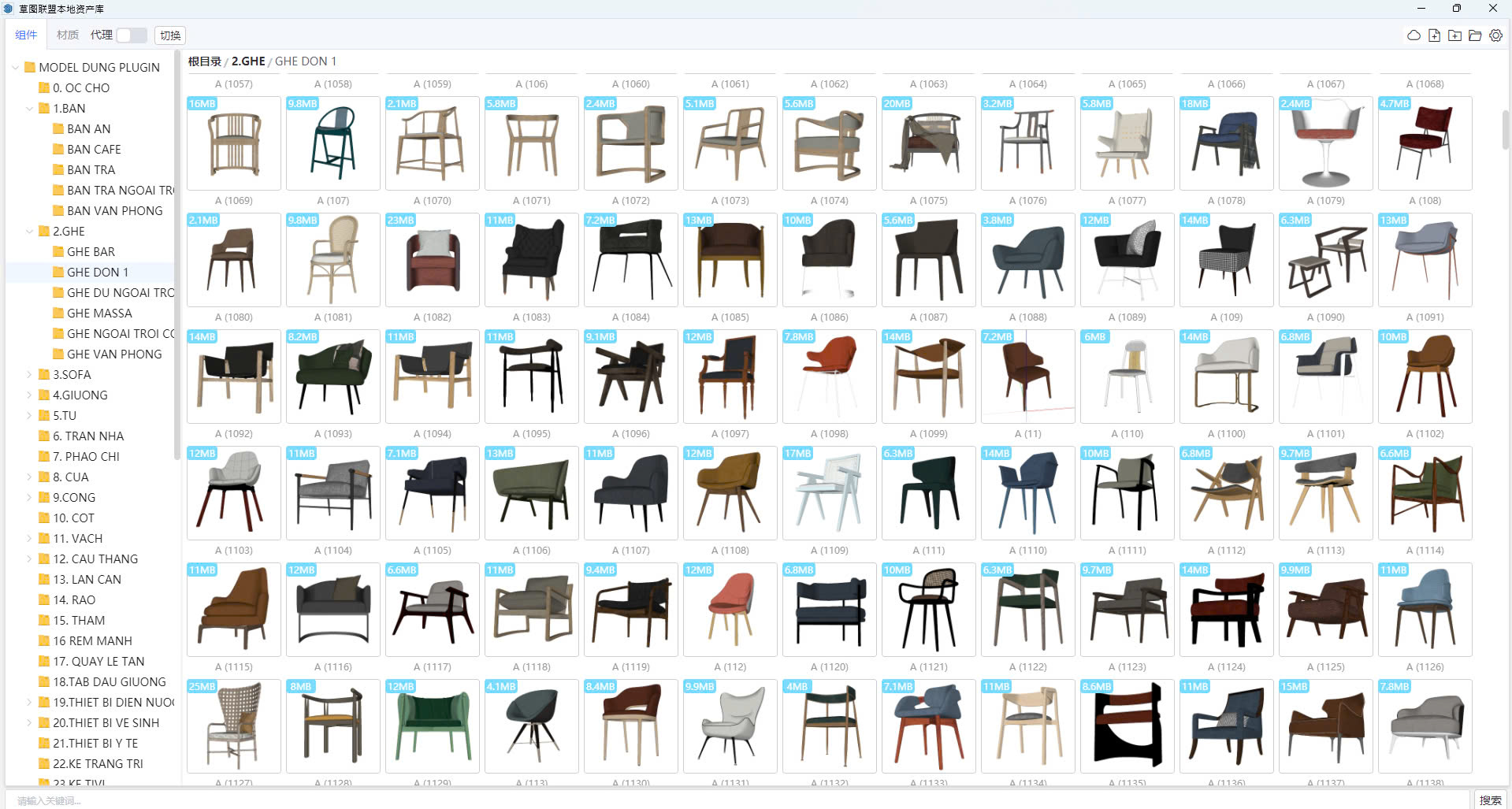Expand the 3.SOFA folder
Image resolution: width=1512 pixels, height=809 pixels.
pos(30,375)
